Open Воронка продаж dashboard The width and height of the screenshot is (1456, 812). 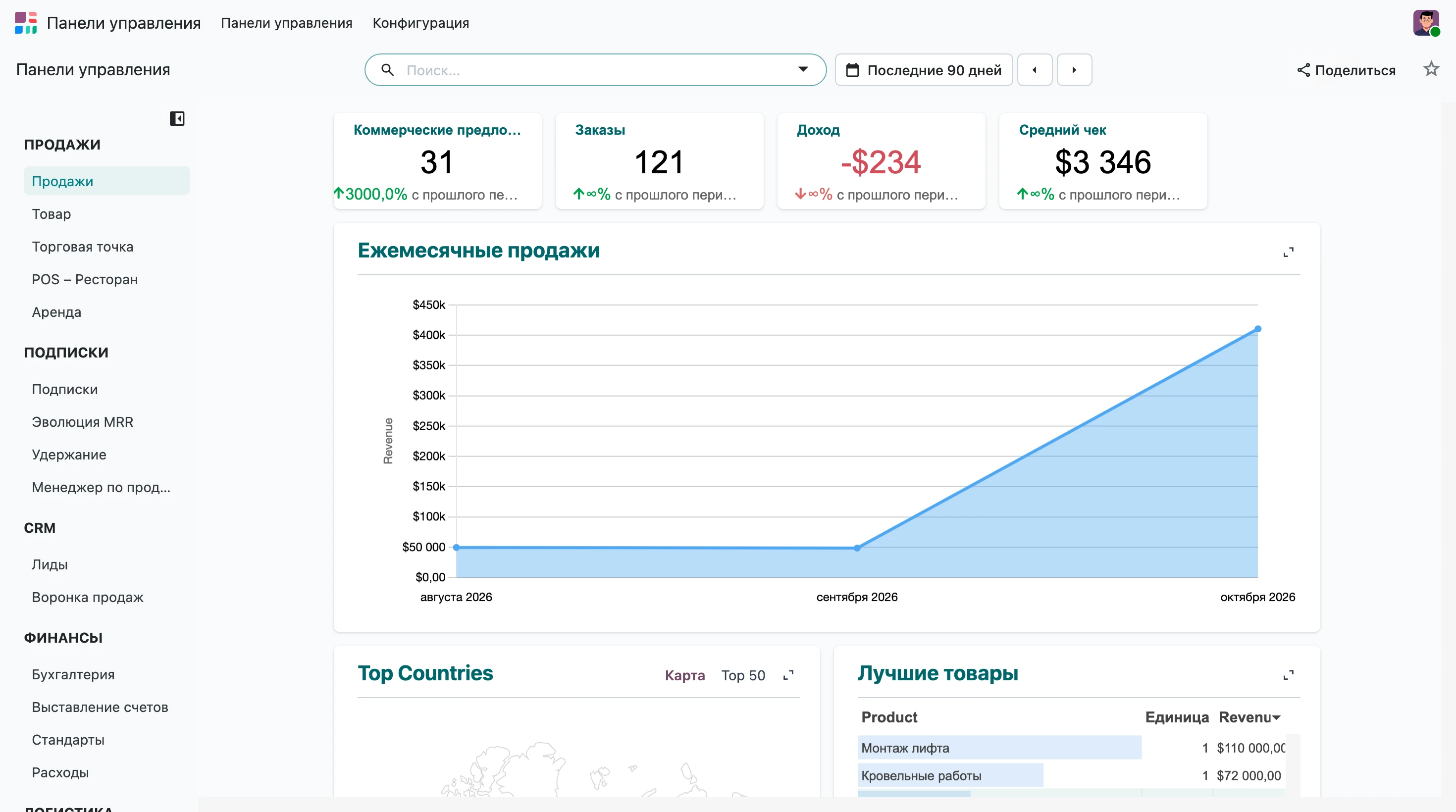coord(107,597)
